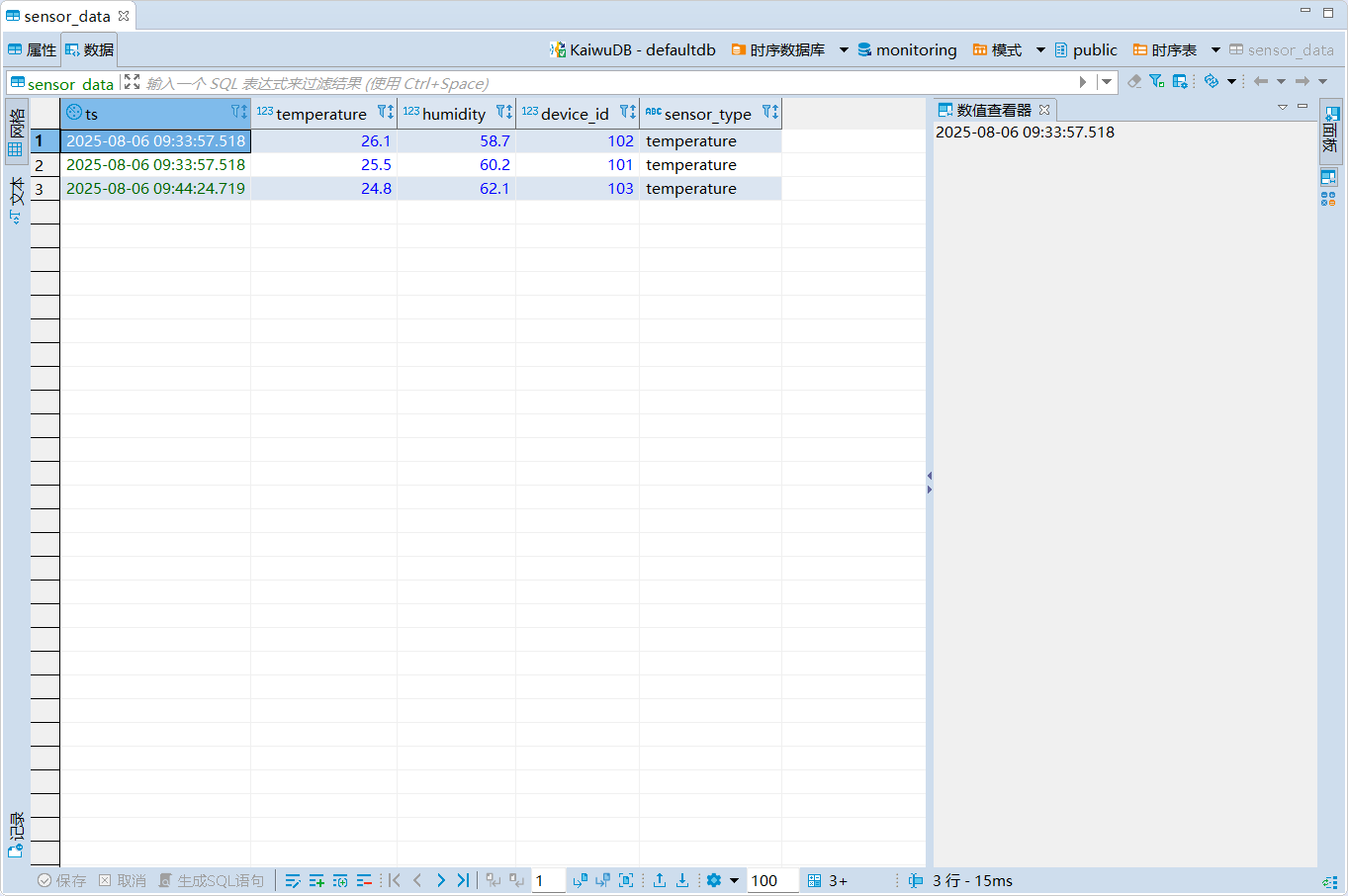Switch to 文本 text view mode
The image size is (1348, 896).
[x=16, y=200]
